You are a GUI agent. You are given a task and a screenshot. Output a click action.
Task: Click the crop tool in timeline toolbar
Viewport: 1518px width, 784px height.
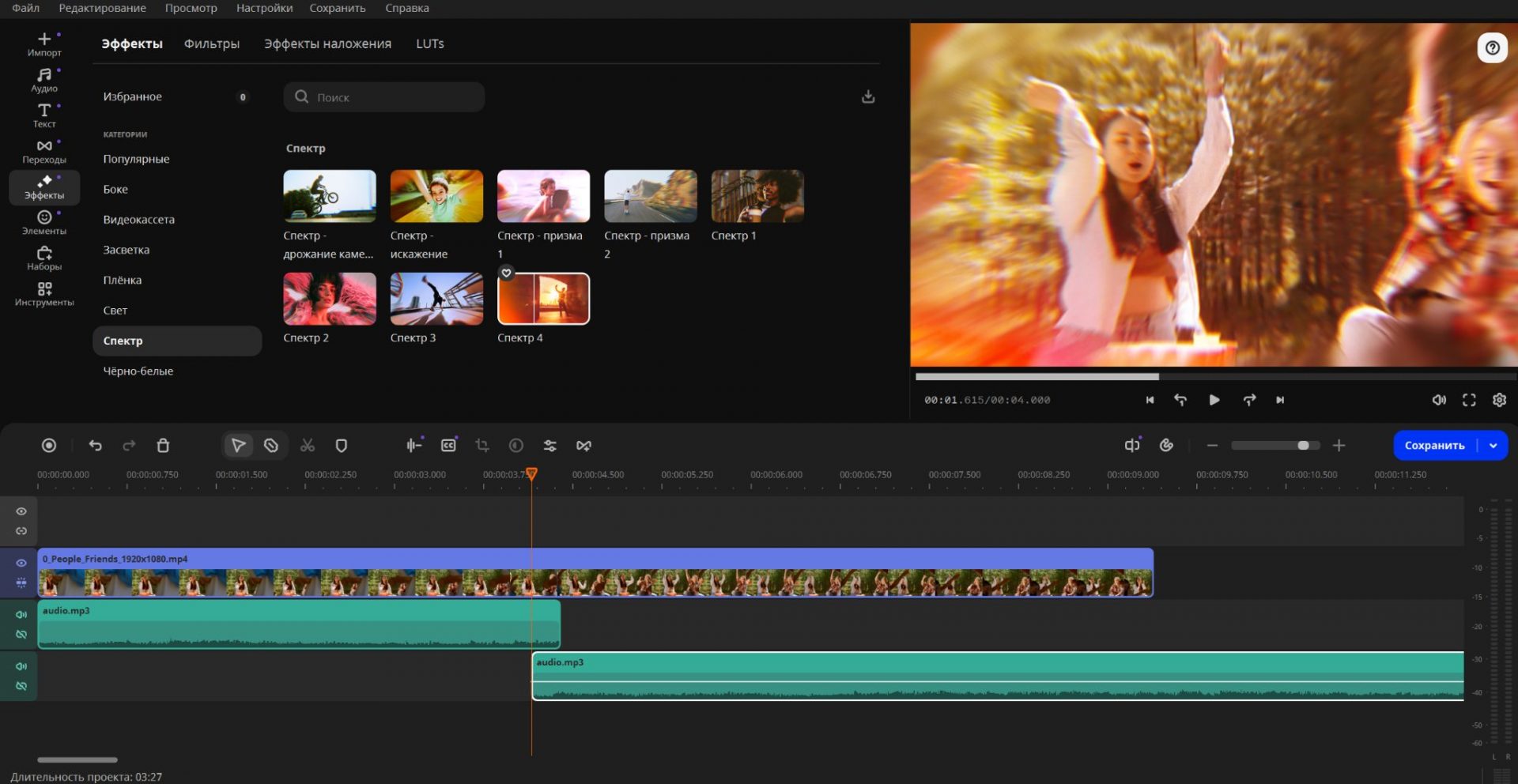tap(482, 446)
